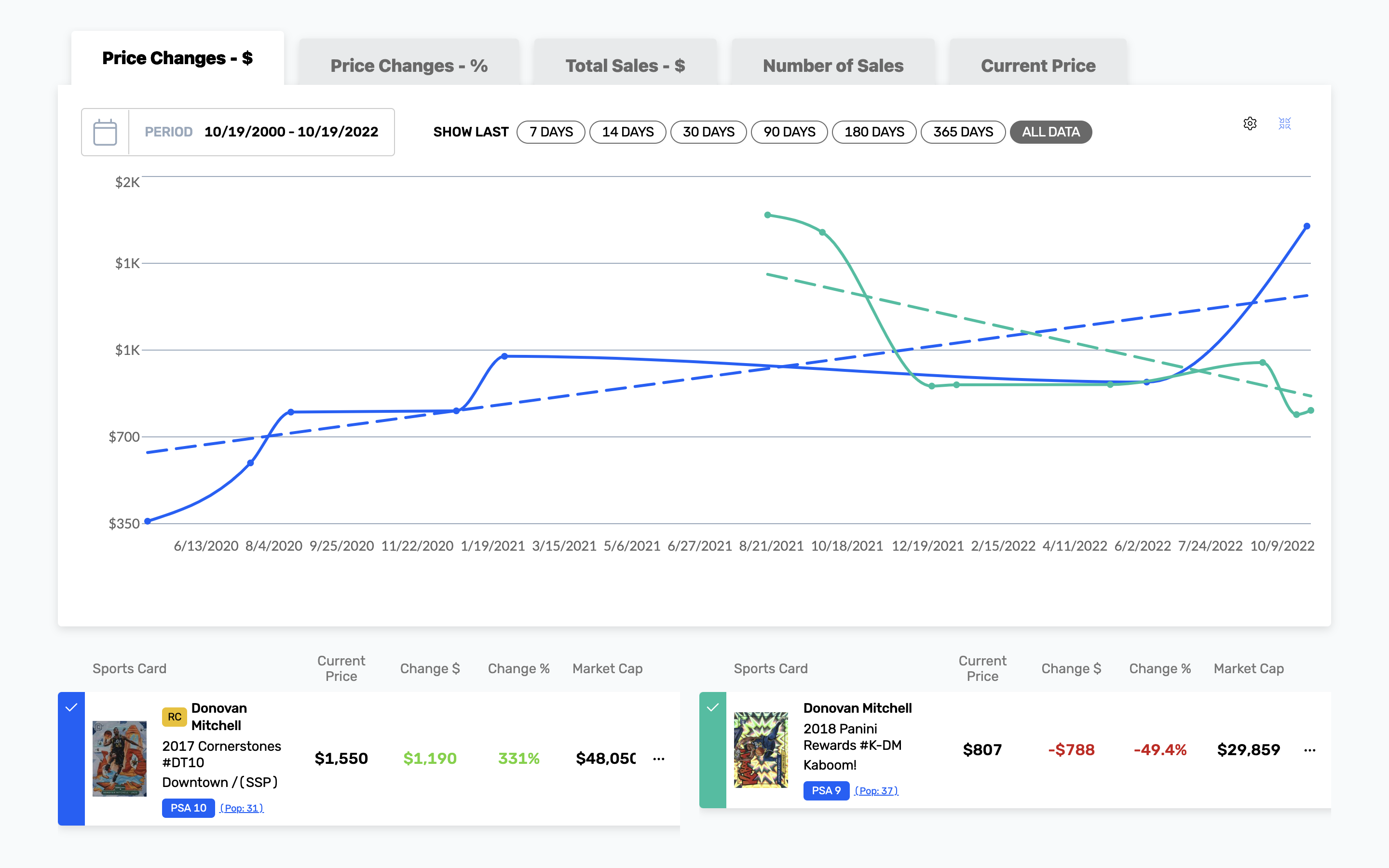Click the first blue data point near $350

148,521
